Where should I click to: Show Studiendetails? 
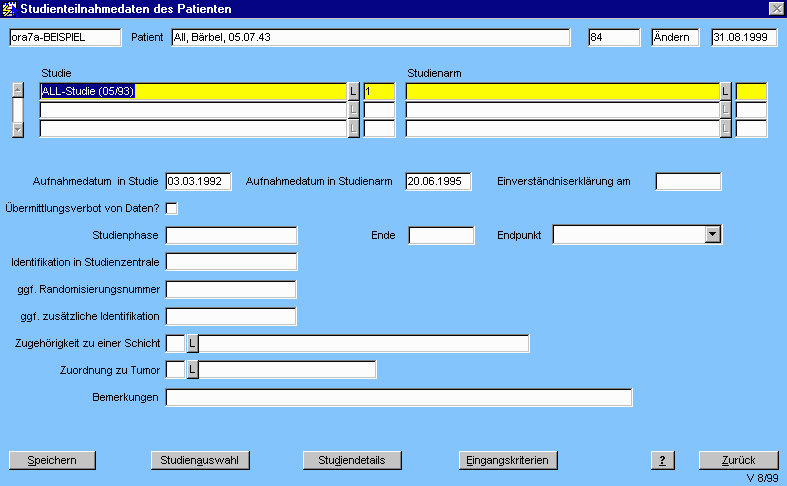click(x=345, y=460)
